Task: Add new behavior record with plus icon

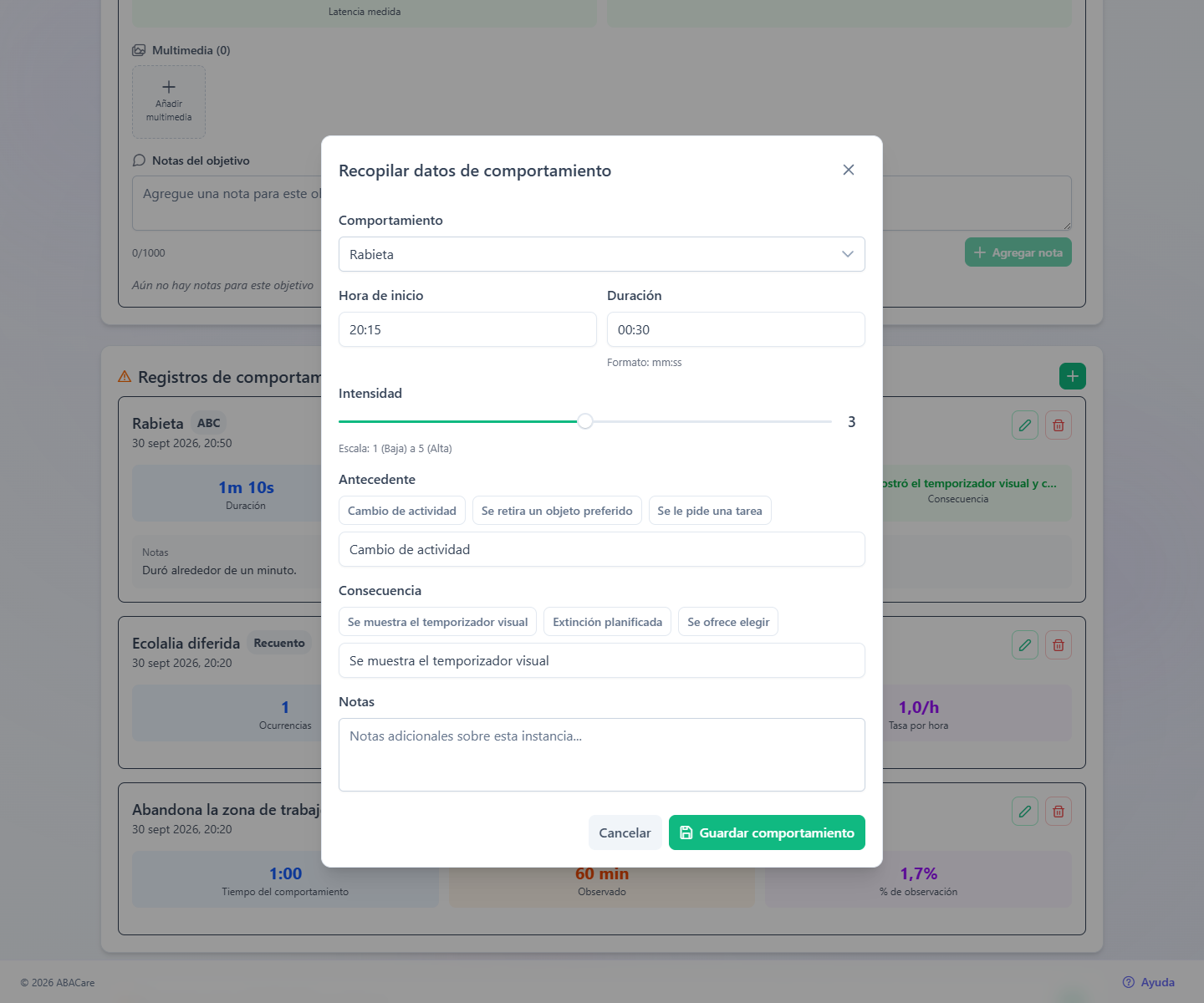Action: click(x=1073, y=376)
